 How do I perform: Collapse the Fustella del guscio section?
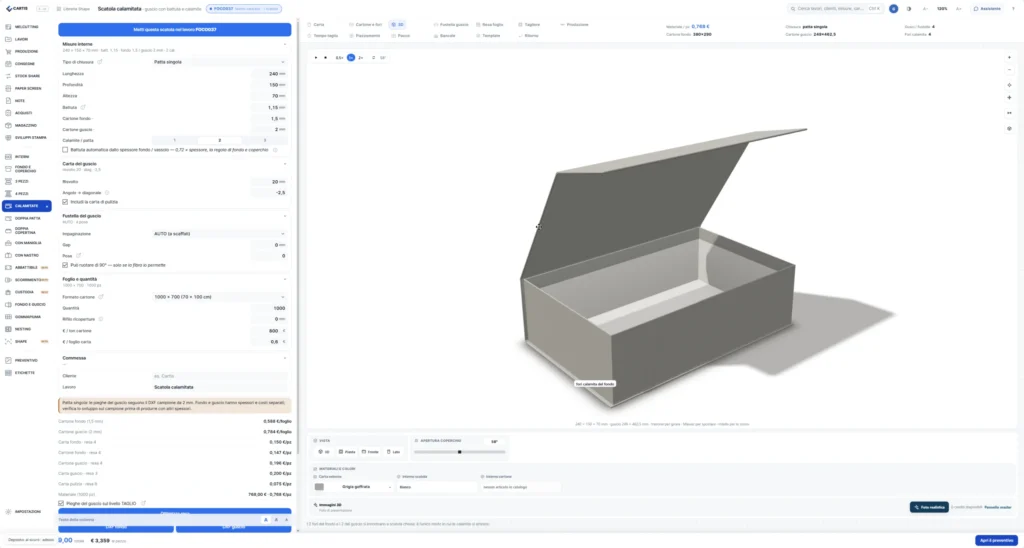(x=285, y=216)
